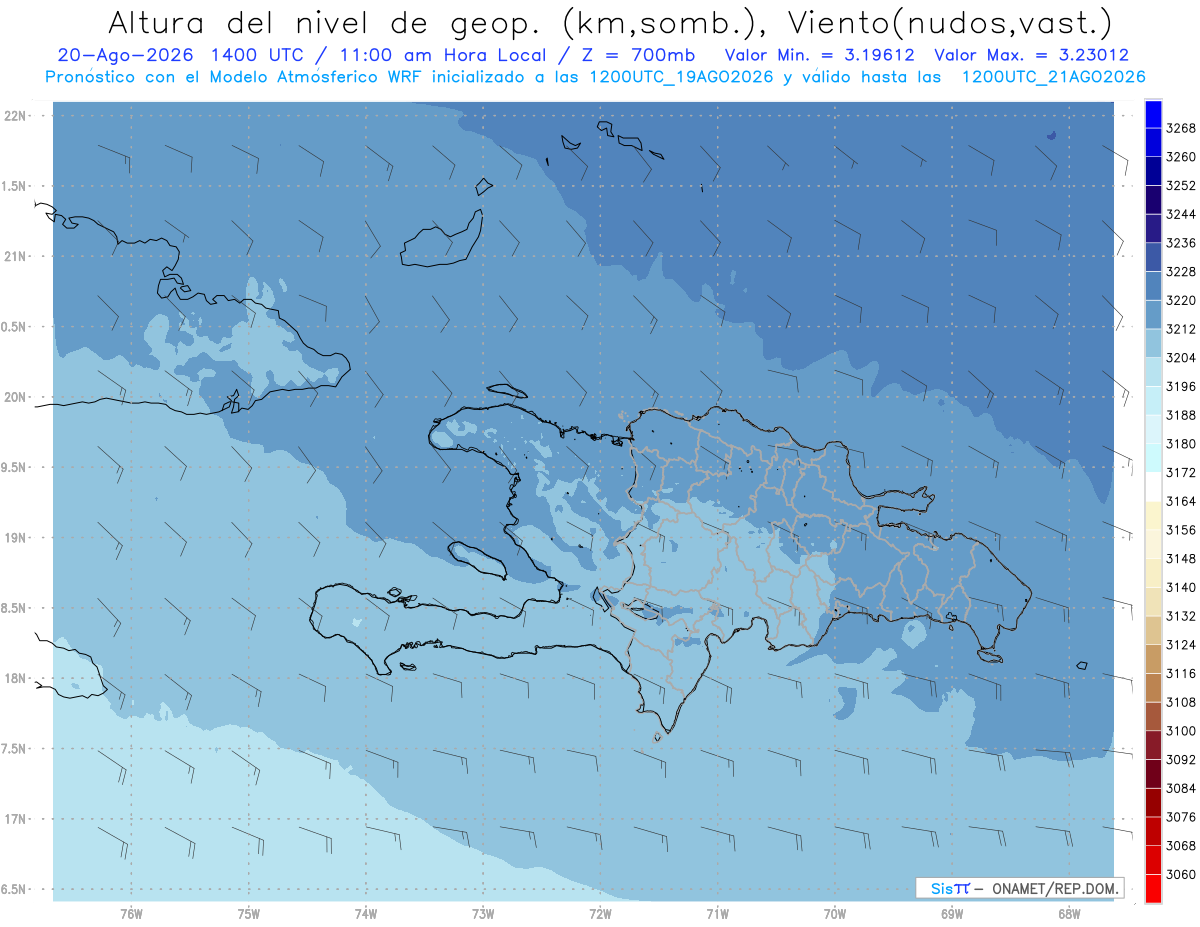Click the latitude axis label 20N

tap(17, 397)
